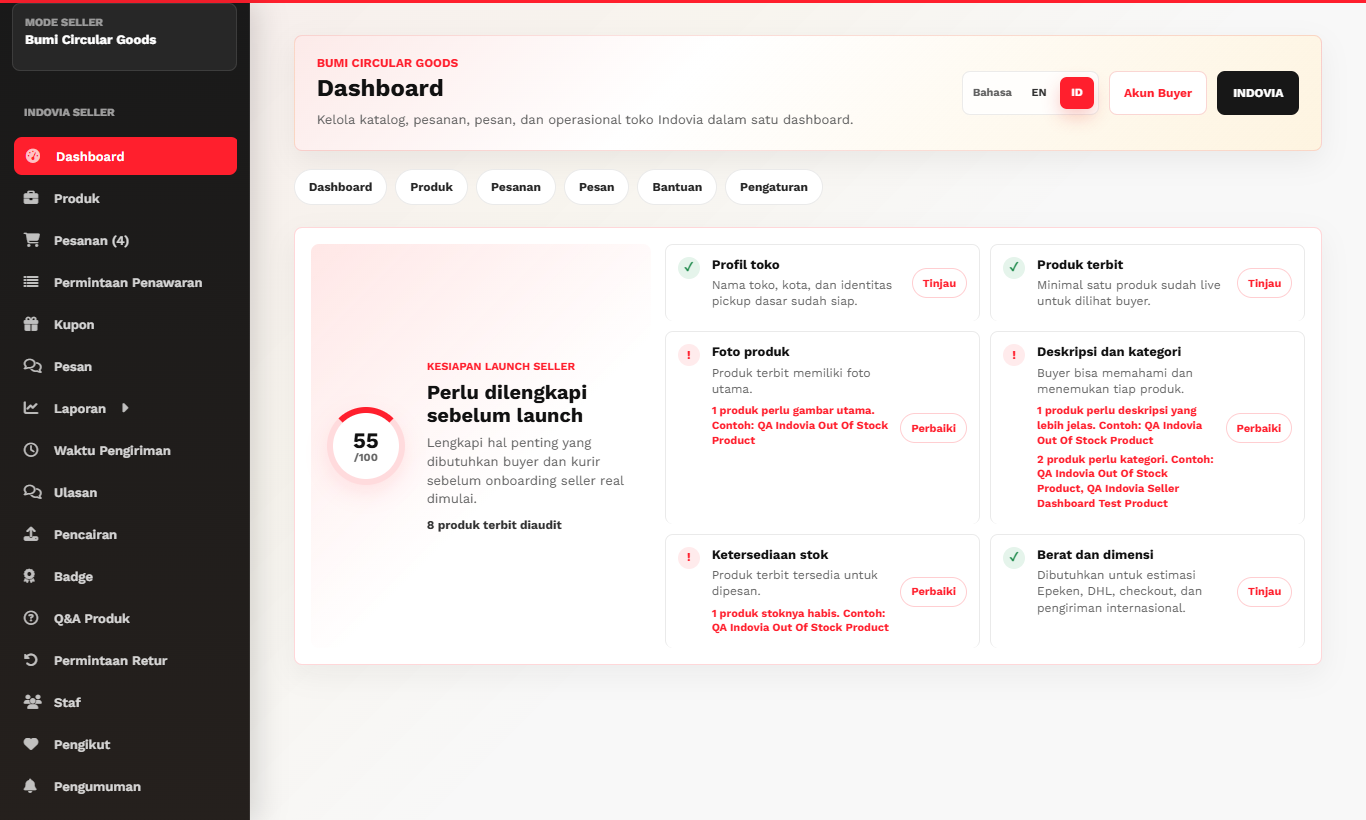Go to the Pesanan pill tab
Image resolution: width=1366 pixels, height=820 pixels.
(516, 187)
